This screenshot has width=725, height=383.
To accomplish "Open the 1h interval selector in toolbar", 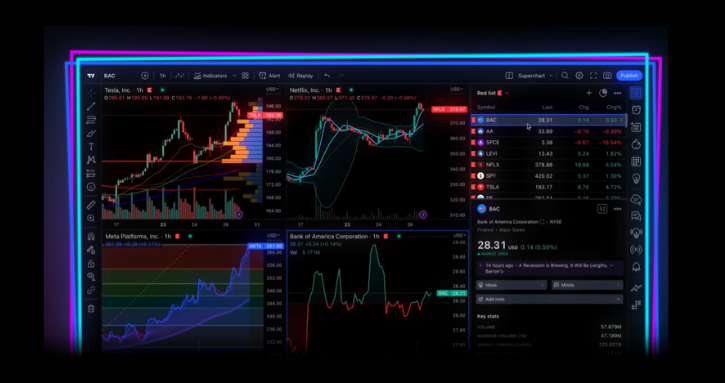I will [163, 76].
